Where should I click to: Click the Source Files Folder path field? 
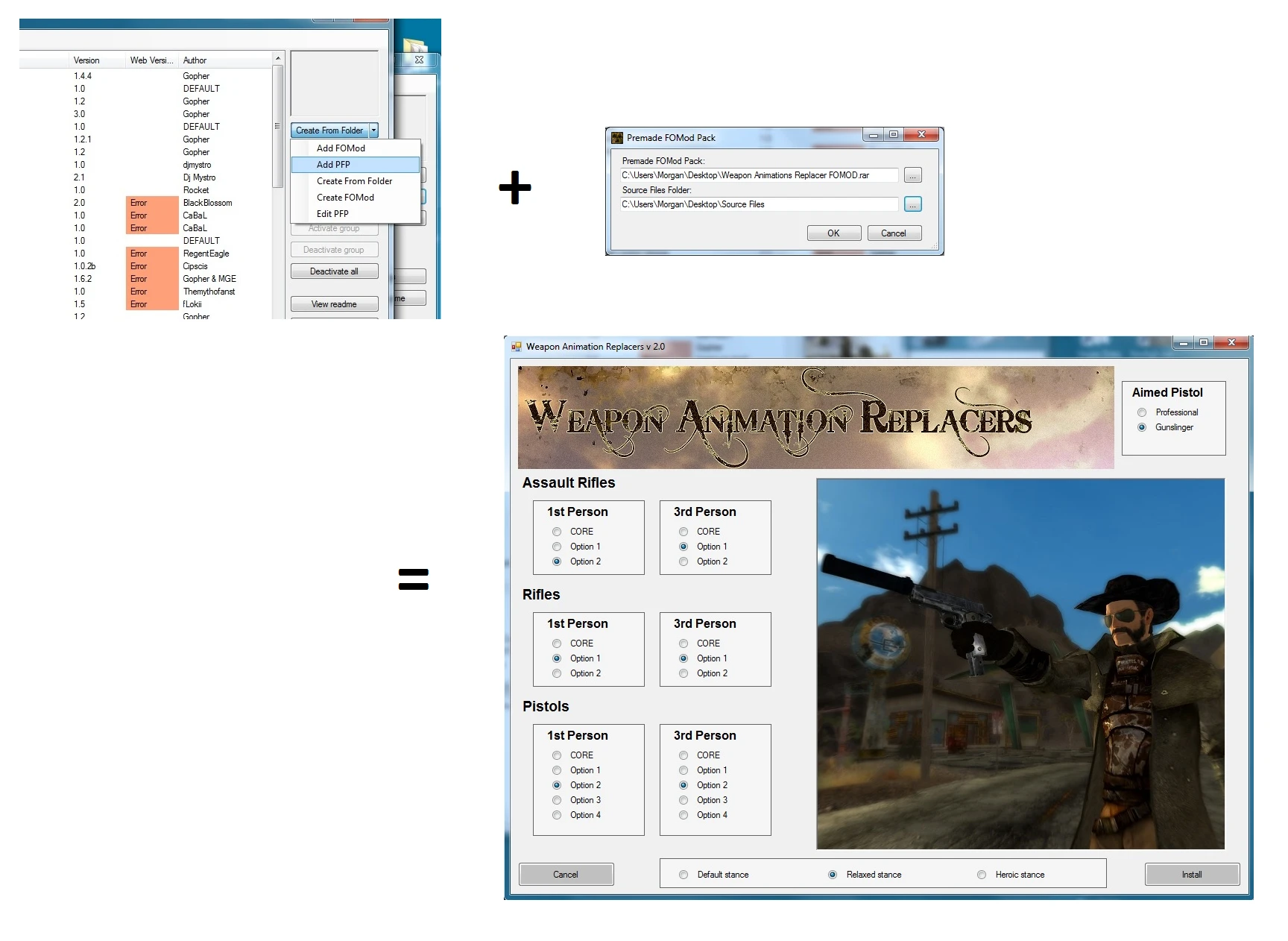coord(759,204)
